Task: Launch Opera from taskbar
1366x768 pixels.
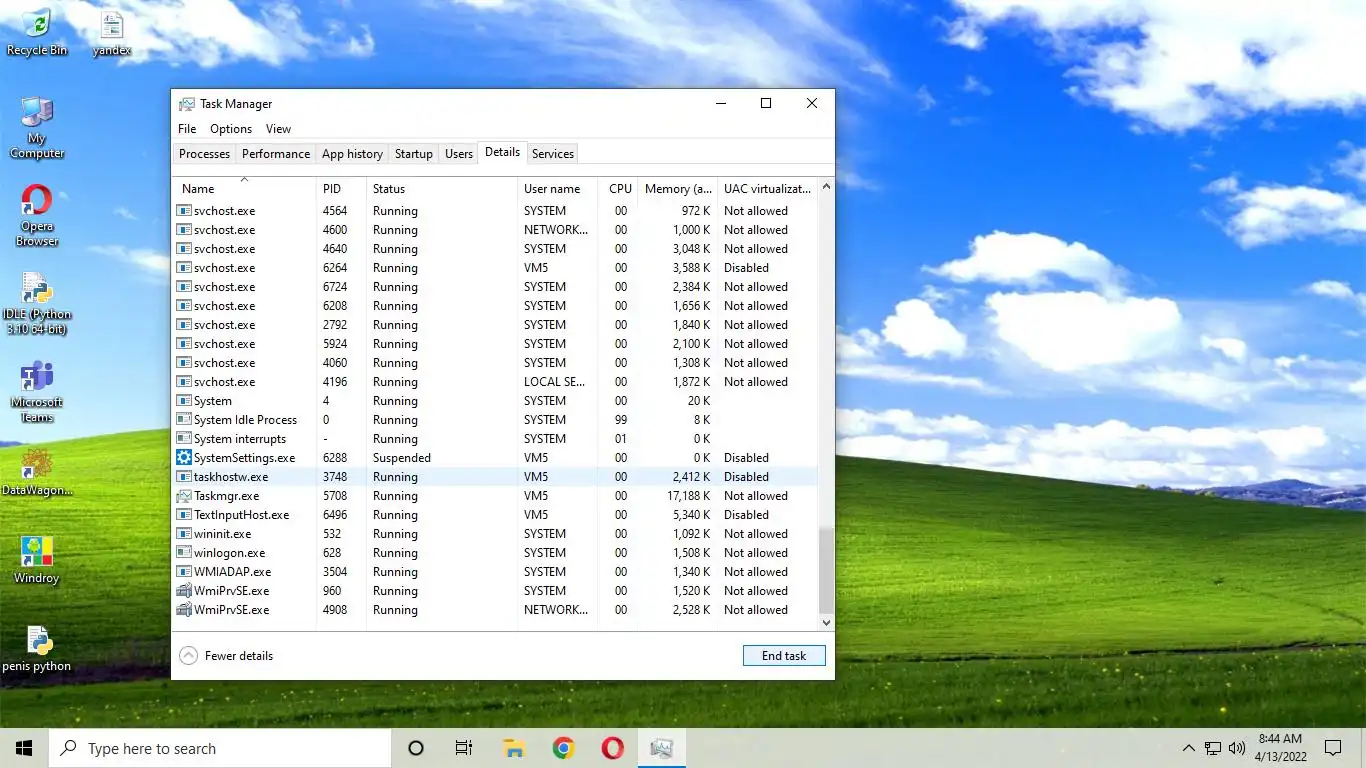Action: [612, 748]
